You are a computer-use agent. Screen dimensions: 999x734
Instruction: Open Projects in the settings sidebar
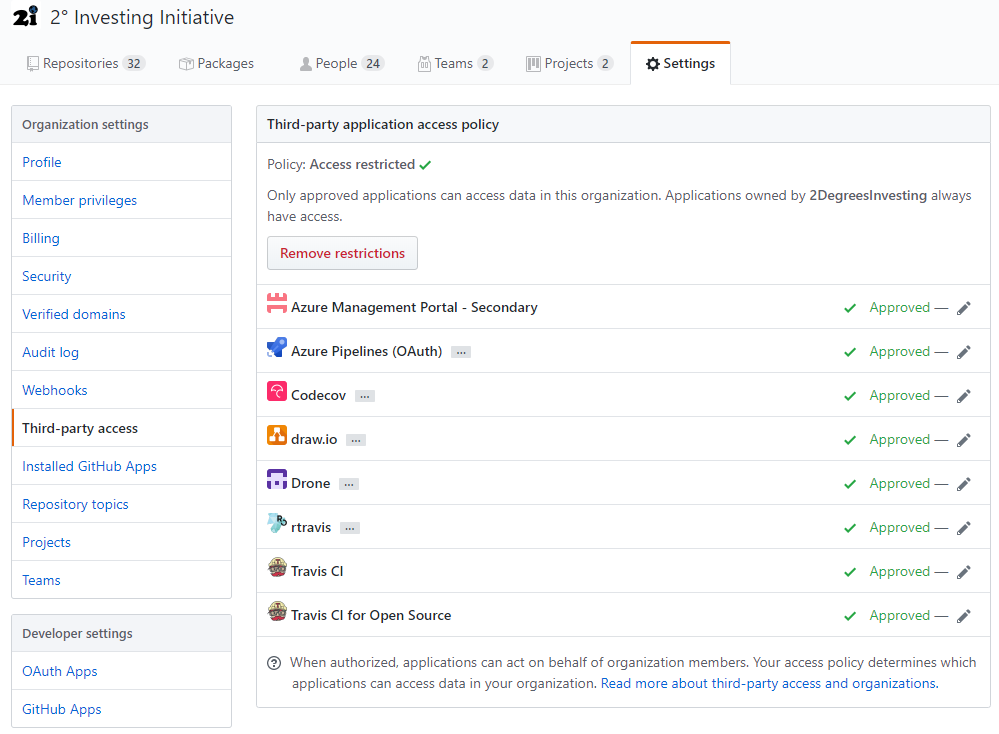click(x=121, y=543)
